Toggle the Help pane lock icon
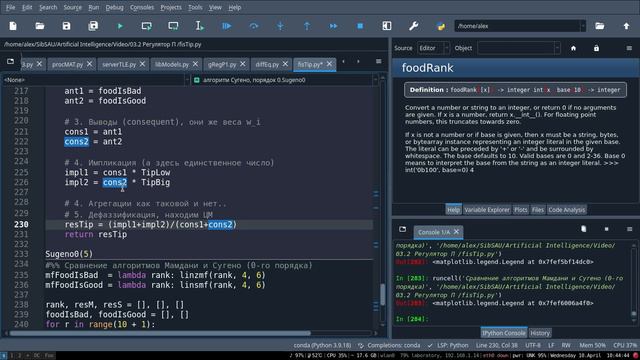 pyautogui.click(x=596, y=48)
